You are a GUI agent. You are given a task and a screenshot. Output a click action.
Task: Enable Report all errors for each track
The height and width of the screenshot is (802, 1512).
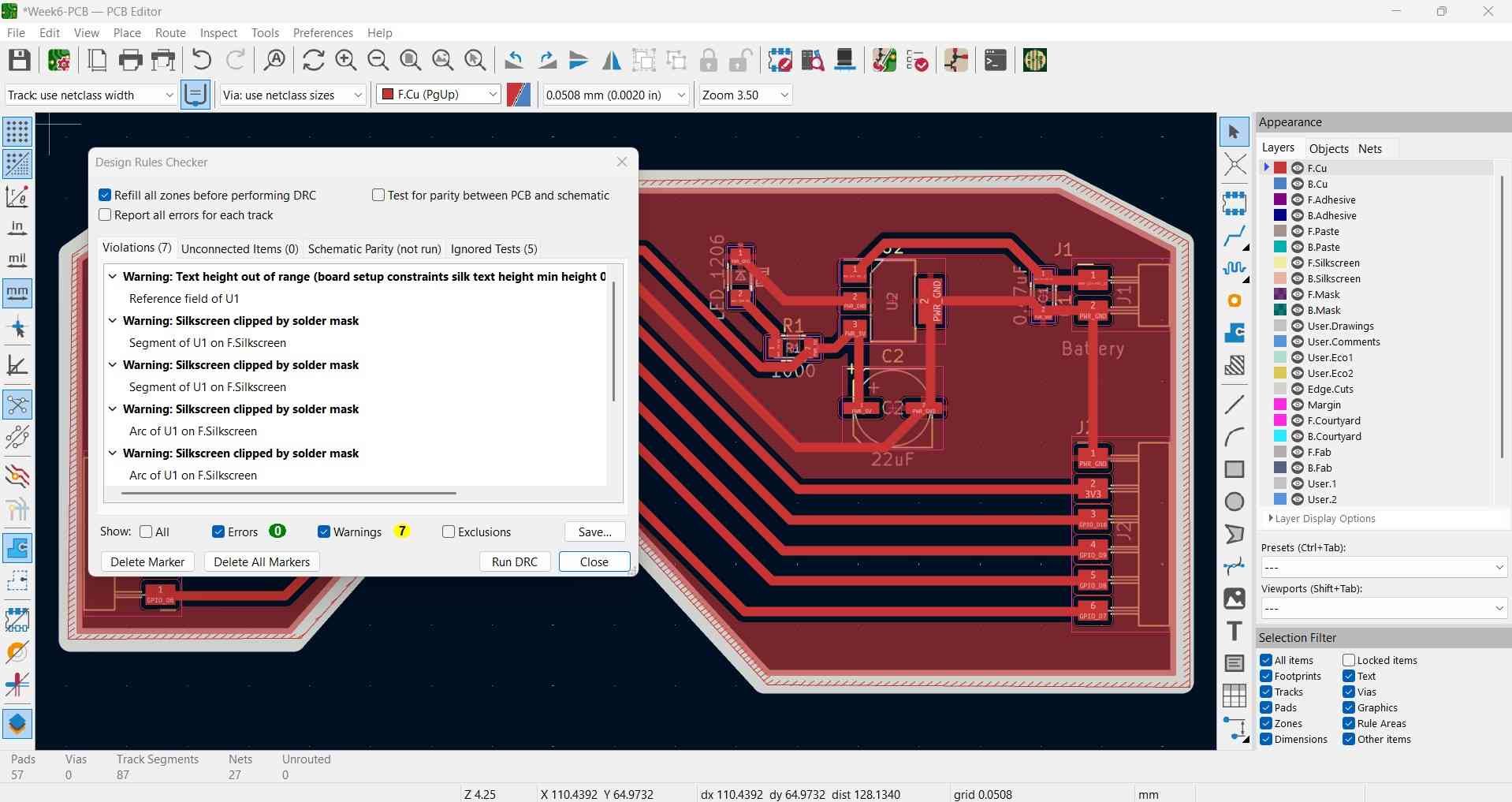[x=105, y=214]
